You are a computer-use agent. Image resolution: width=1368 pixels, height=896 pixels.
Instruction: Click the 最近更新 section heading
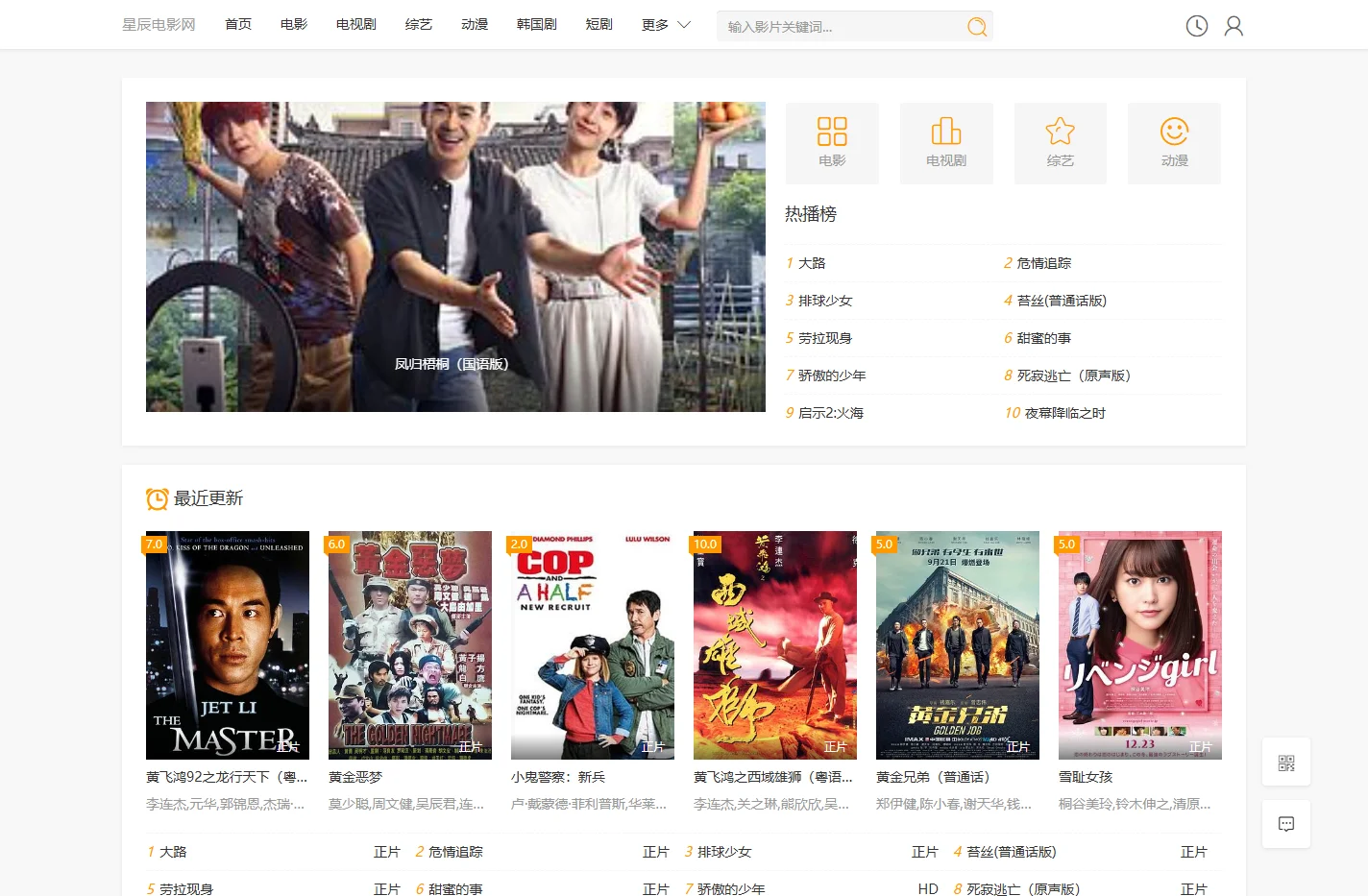[208, 498]
